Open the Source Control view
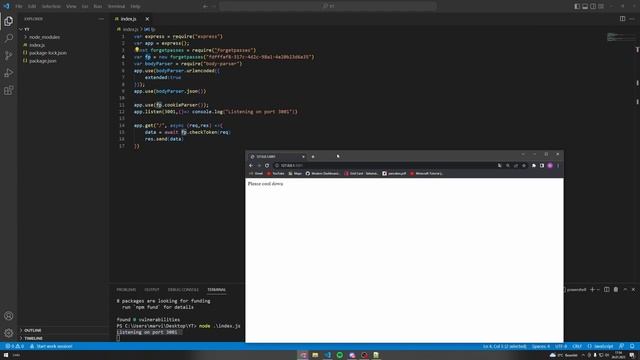This screenshot has height=360, width=640. [9, 56]
